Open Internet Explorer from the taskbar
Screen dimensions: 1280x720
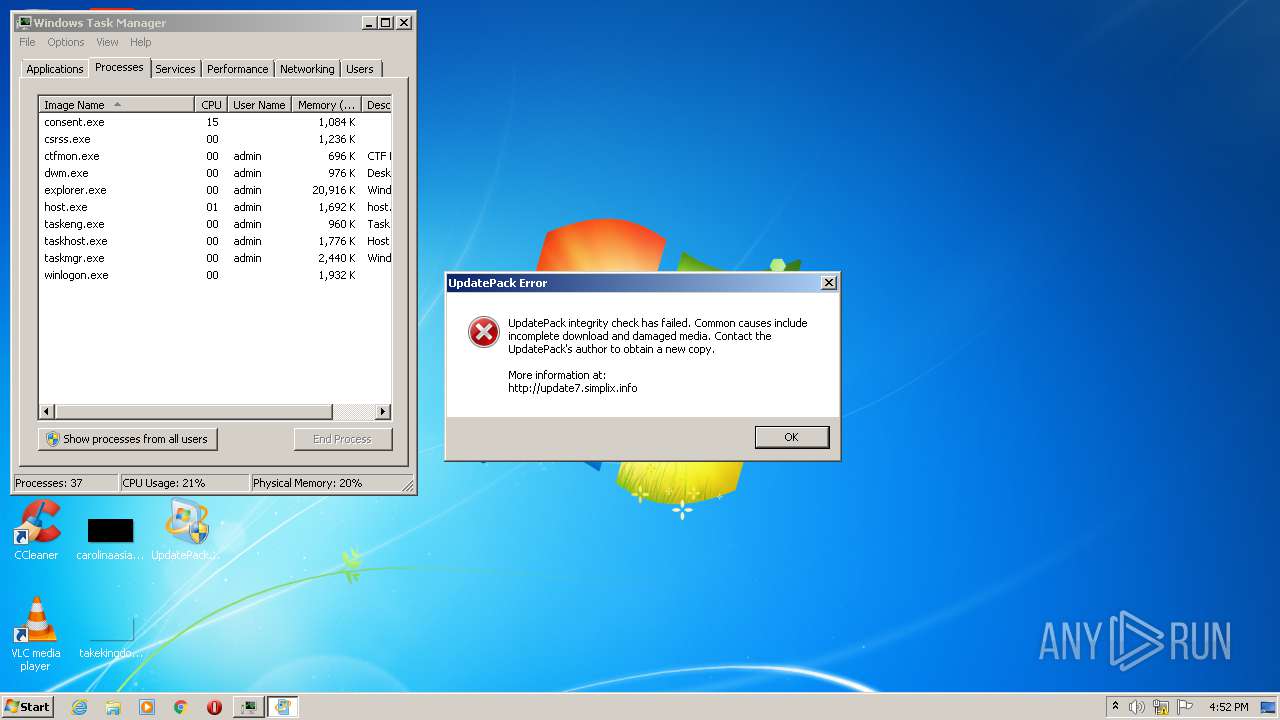(80, 707)
